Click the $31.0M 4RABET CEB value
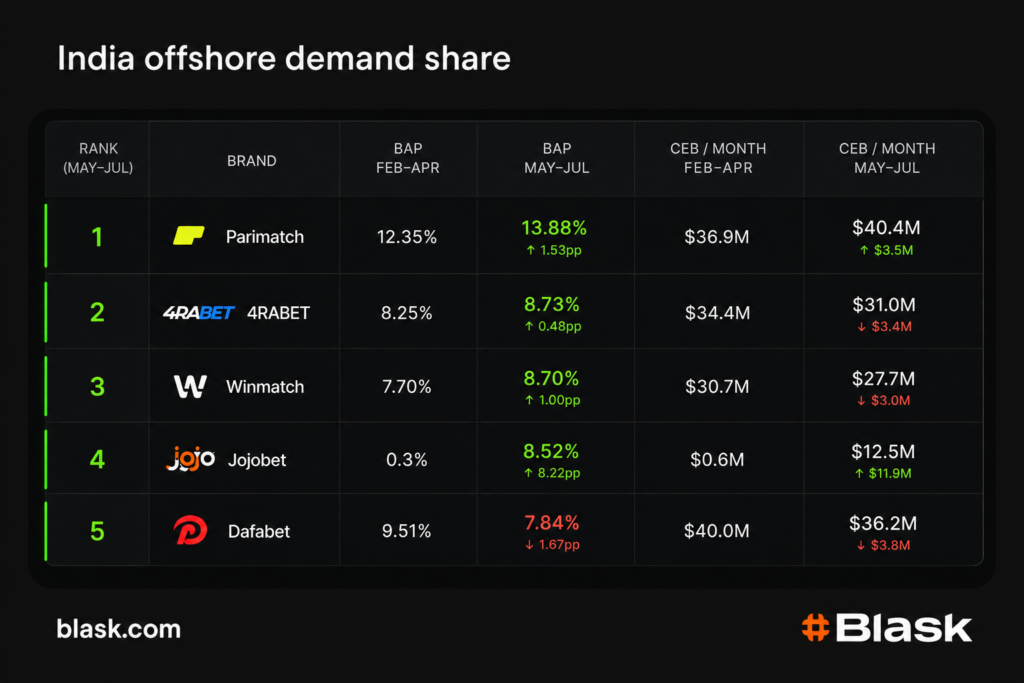1024x683 pixels. (884, 304)
